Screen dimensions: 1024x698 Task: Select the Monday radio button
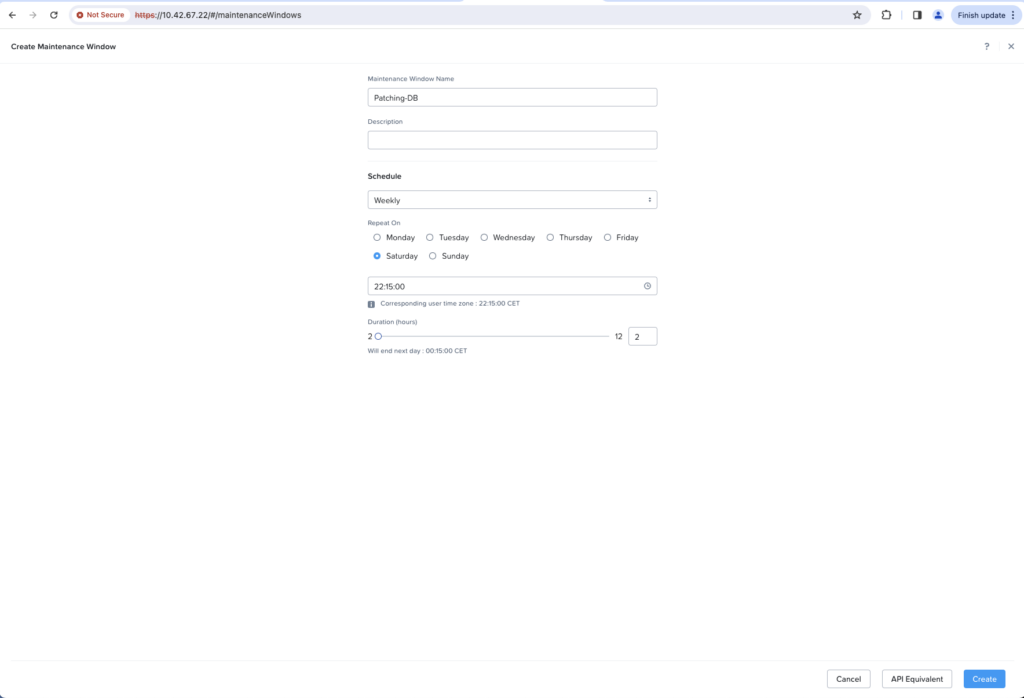[377, 238]
